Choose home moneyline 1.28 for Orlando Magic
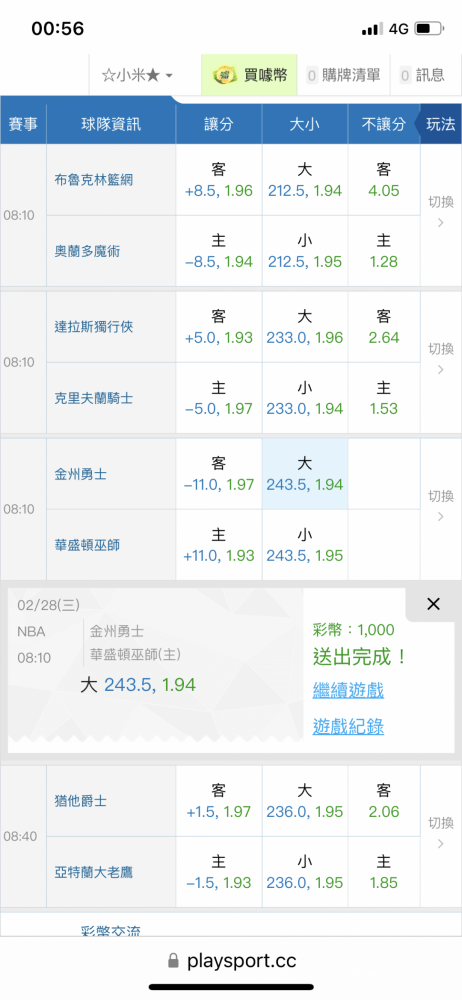Viewport: 462px width, 1000px height. tap(384, 251)
